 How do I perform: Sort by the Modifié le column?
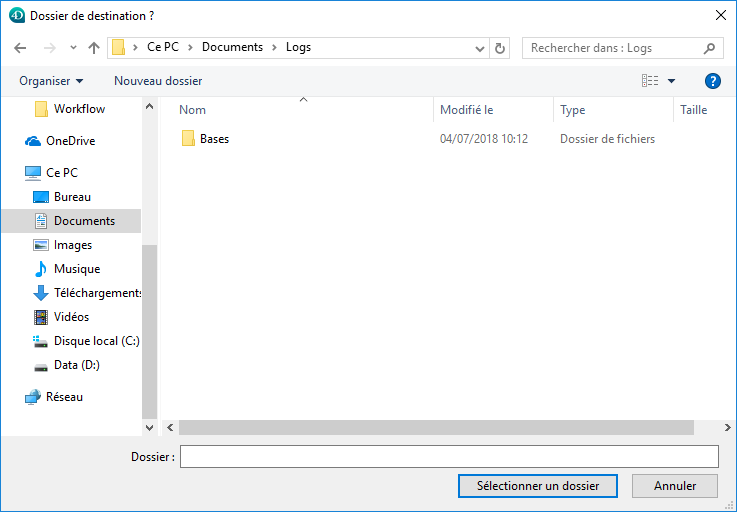click(467, 110)
